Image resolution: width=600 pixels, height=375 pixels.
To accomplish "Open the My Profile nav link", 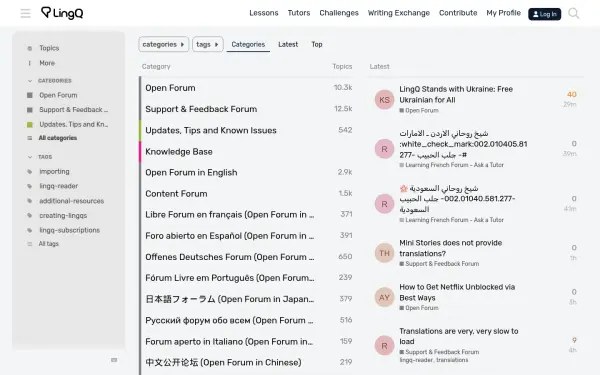I will (504, 13).
